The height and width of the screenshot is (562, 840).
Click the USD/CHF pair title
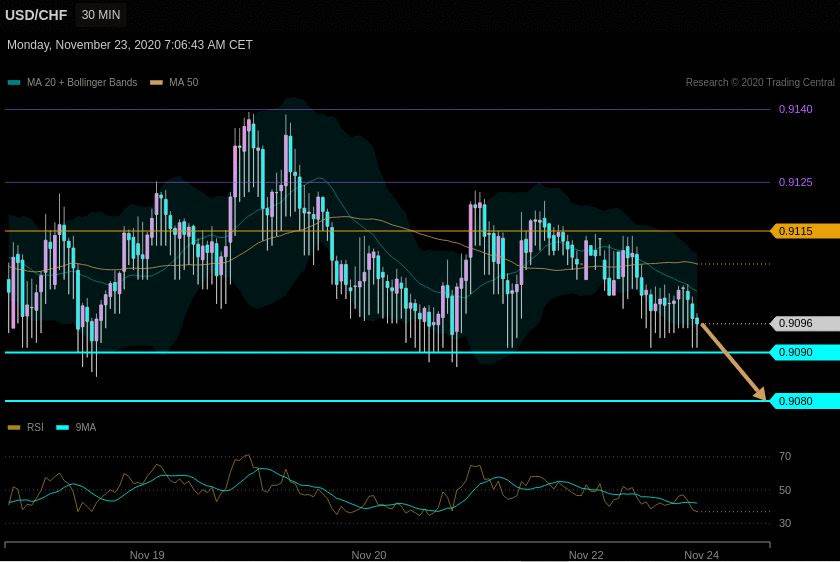pos(36,15)
